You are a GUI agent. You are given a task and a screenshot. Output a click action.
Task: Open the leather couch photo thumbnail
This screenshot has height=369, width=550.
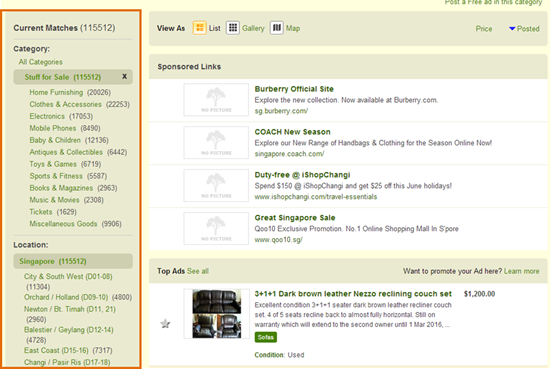[217, 314]
